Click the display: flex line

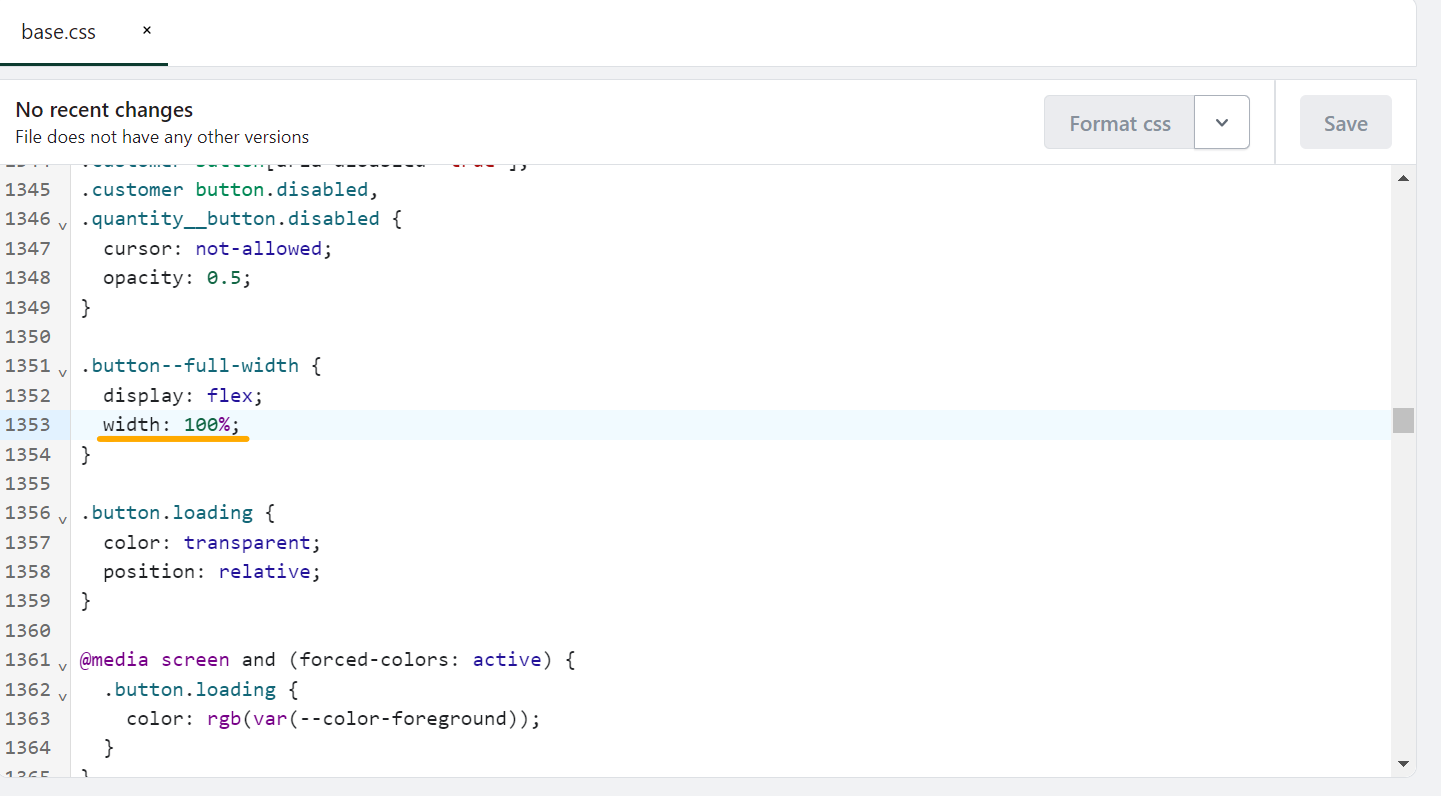click(182, 395)
